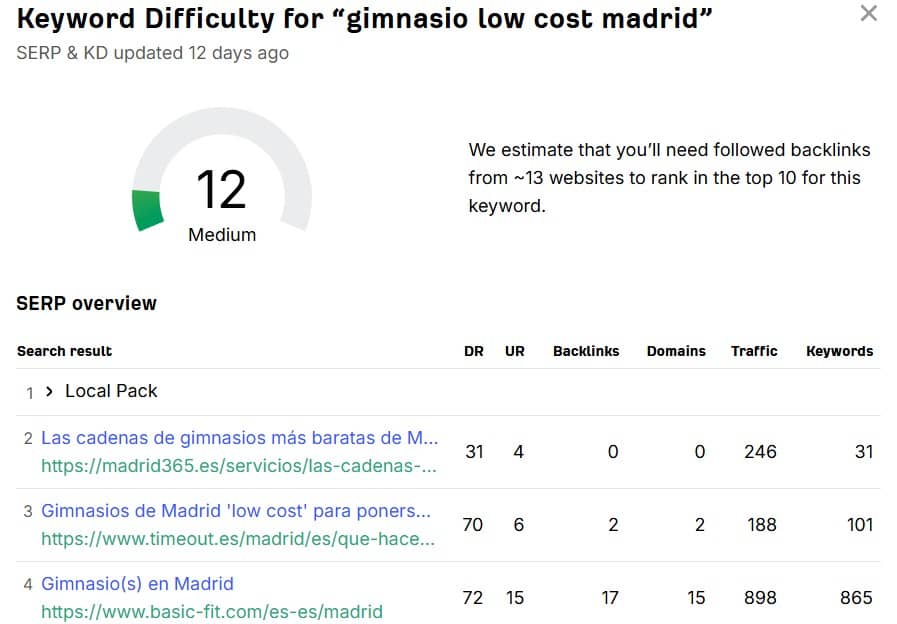This screenshot has height=624, width=897.
Task: Click backlinks value 17 for basic-fit row
Action: 610,598
